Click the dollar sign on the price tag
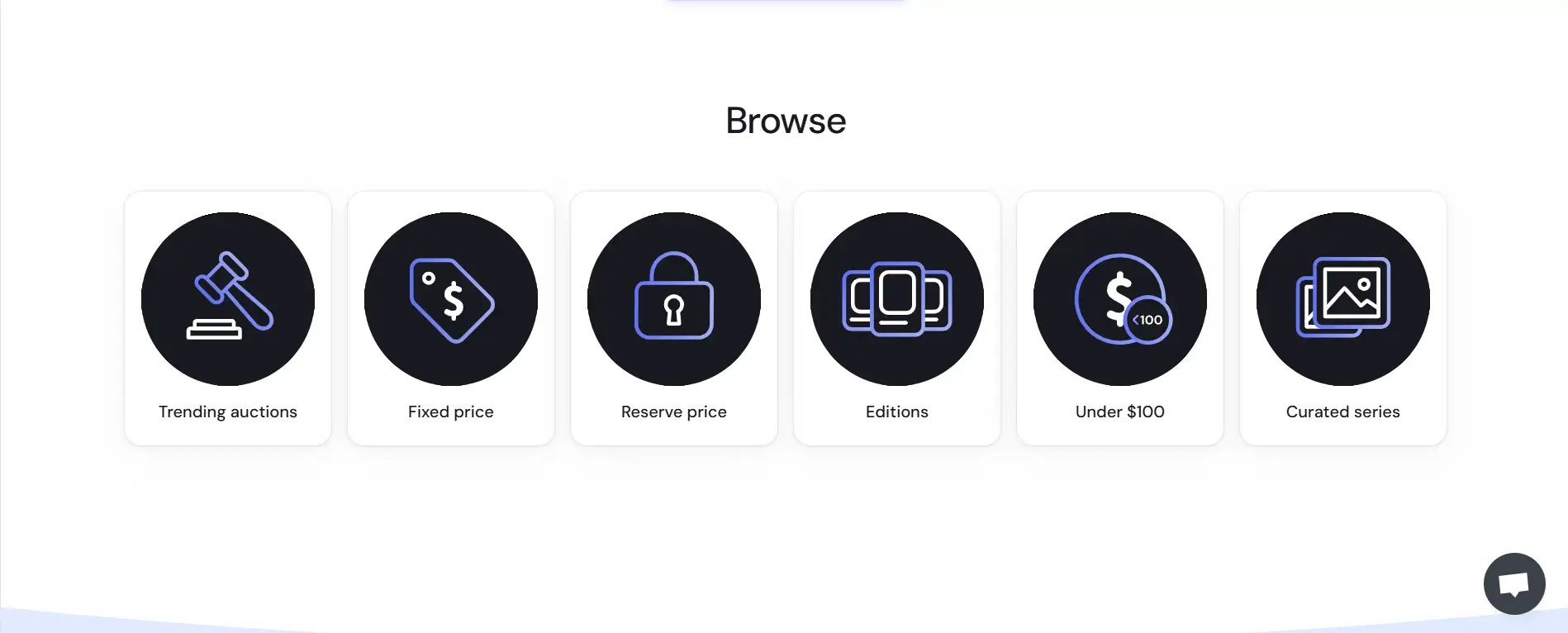Viewport: 1568px width, 633px height. (454, 300)
